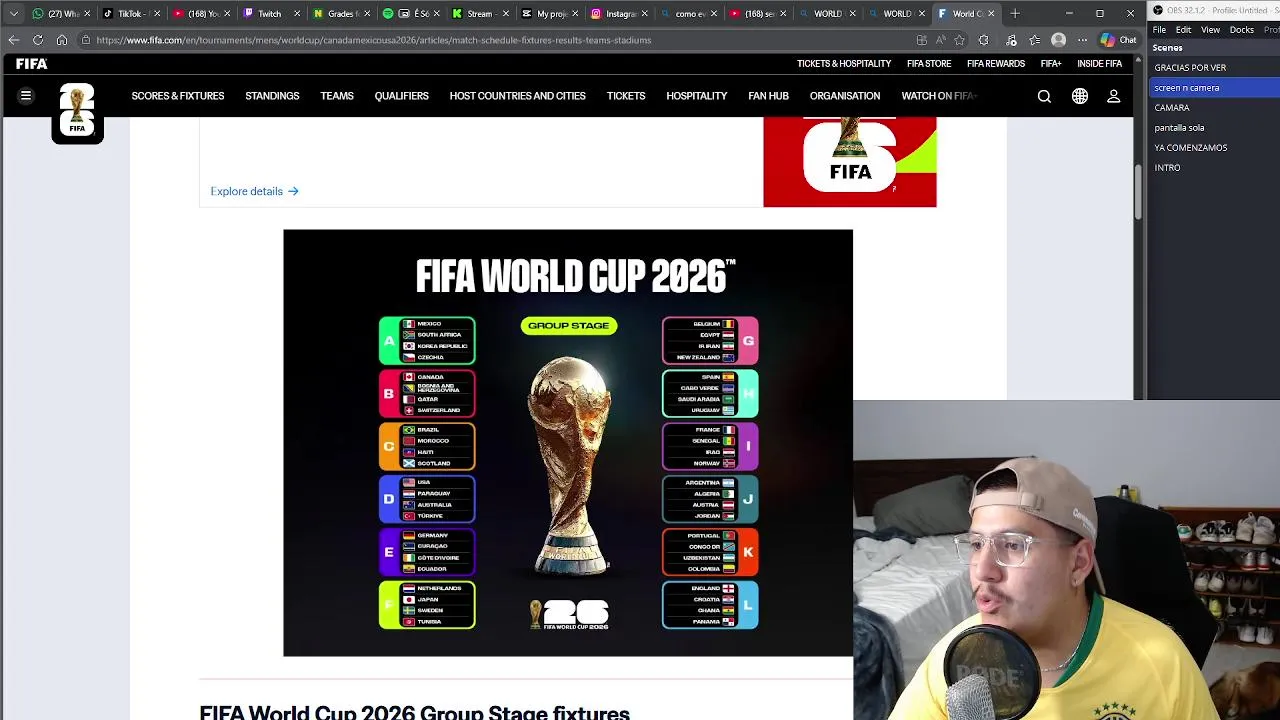This screenshot has height=720, width=1280.
Task: Close the WhatsApp tab
Action: tap(87, 14)
